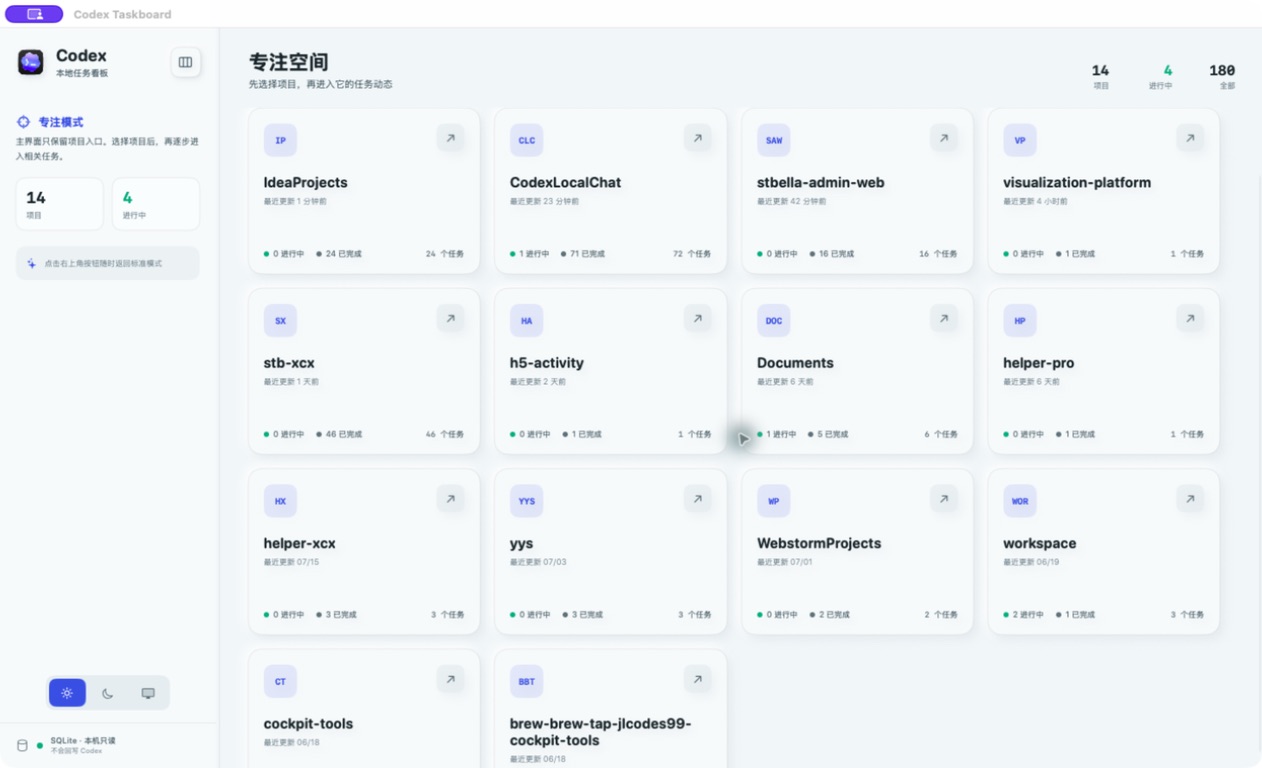Open the h5-activity card arrow icon
This screenshot has width=1262, height=768.
(x=698, y=319)
